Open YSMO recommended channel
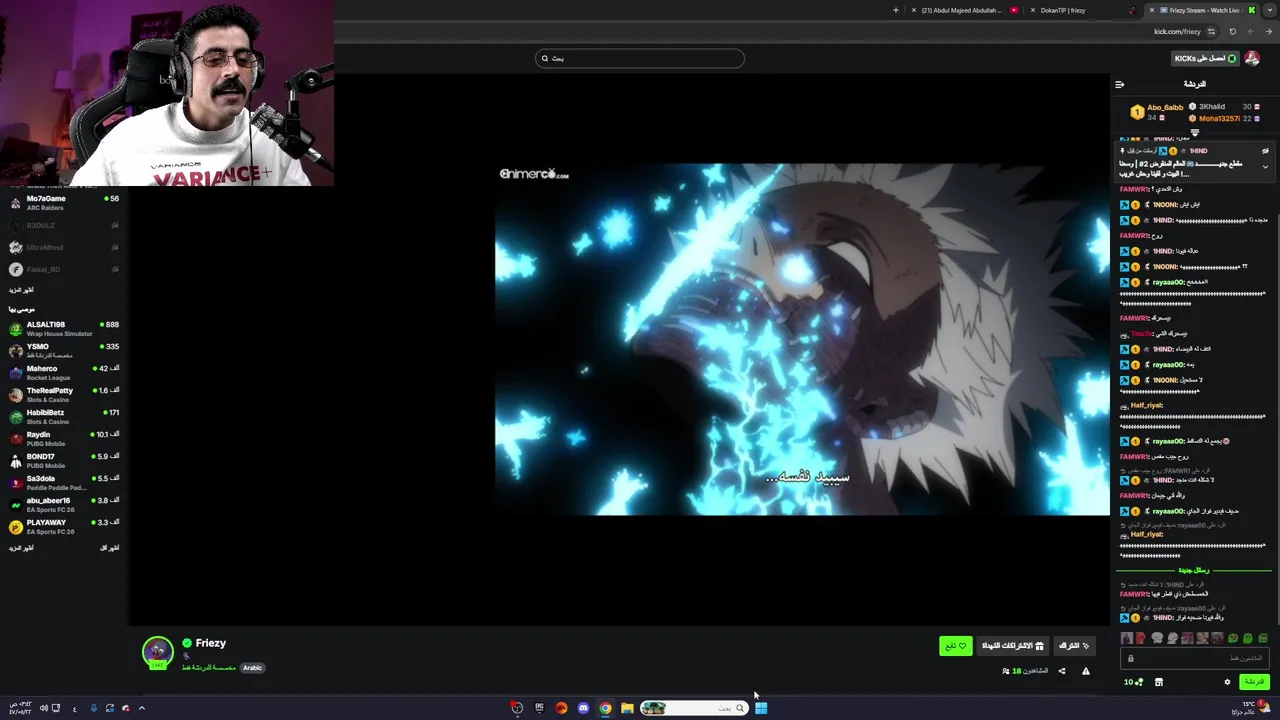 [64, 350]
